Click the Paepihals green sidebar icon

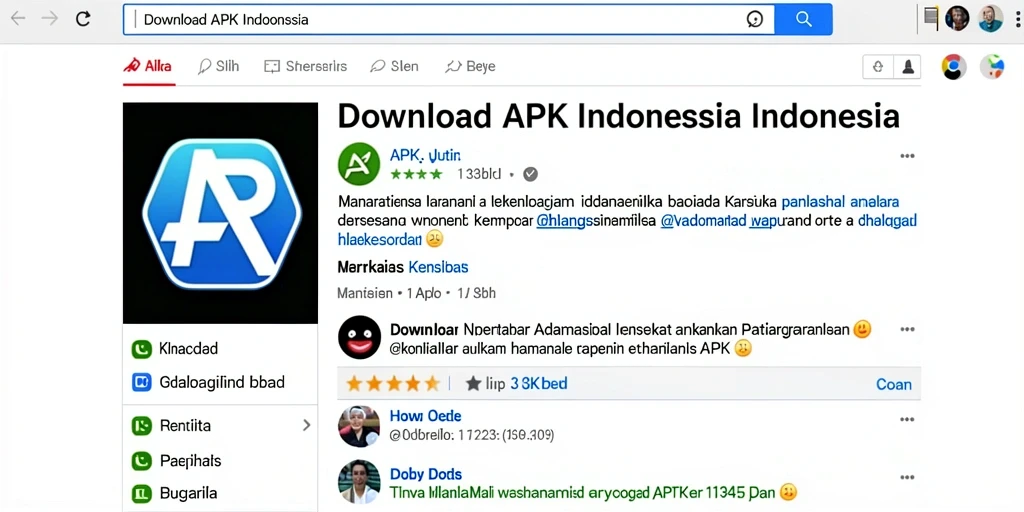coord(141,461)
